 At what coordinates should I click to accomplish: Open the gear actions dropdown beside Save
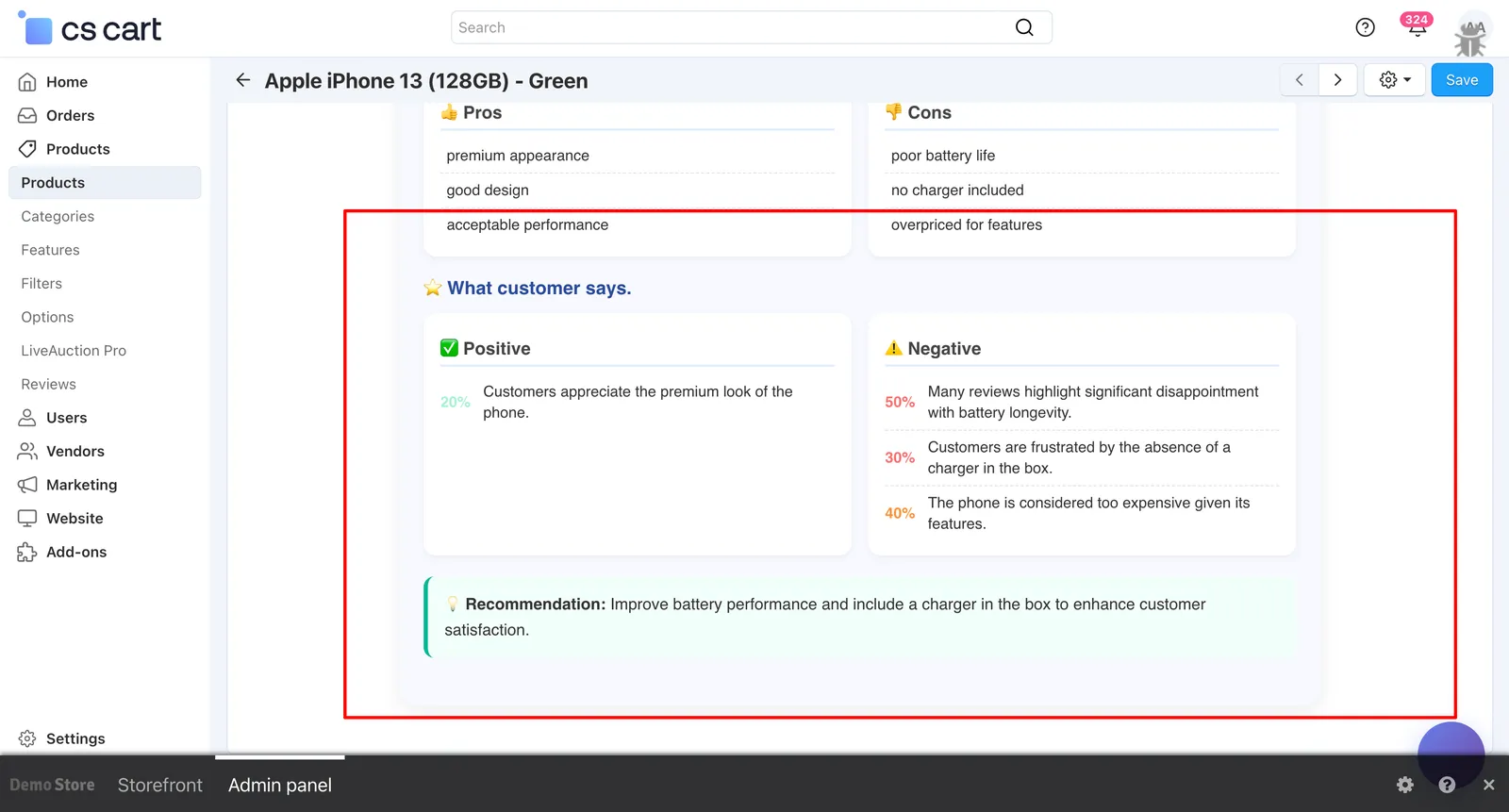point(1395,80)
